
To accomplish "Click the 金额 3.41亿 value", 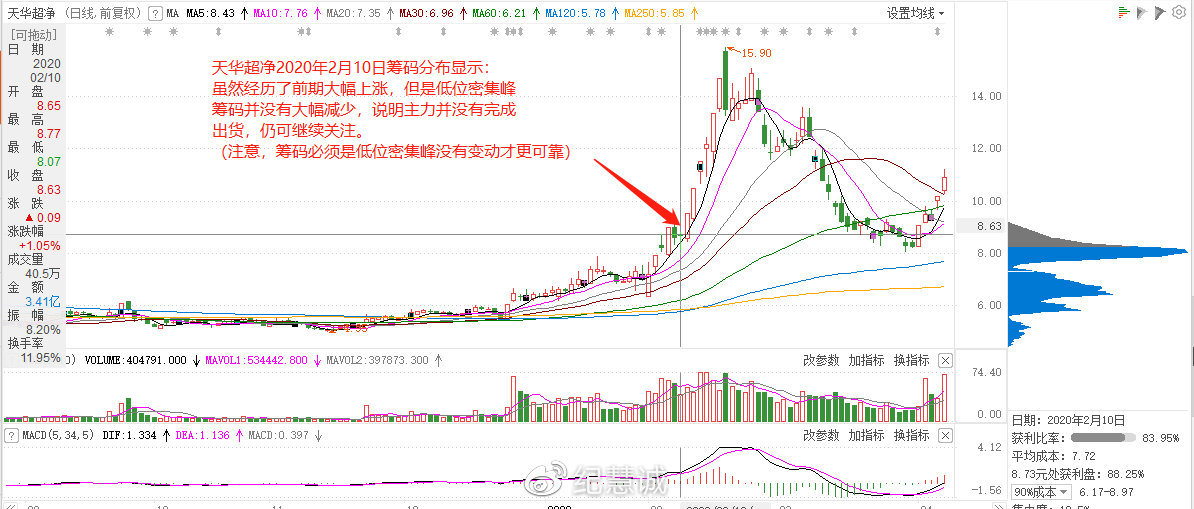I will (42, 302).
